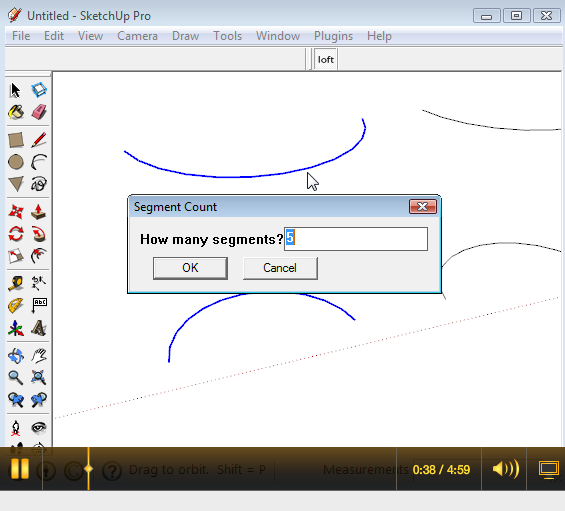Viewport: 565px width, 511px height.
Task: Minimize the SketchUp Pro window
Action: click(x=486, y=16)
